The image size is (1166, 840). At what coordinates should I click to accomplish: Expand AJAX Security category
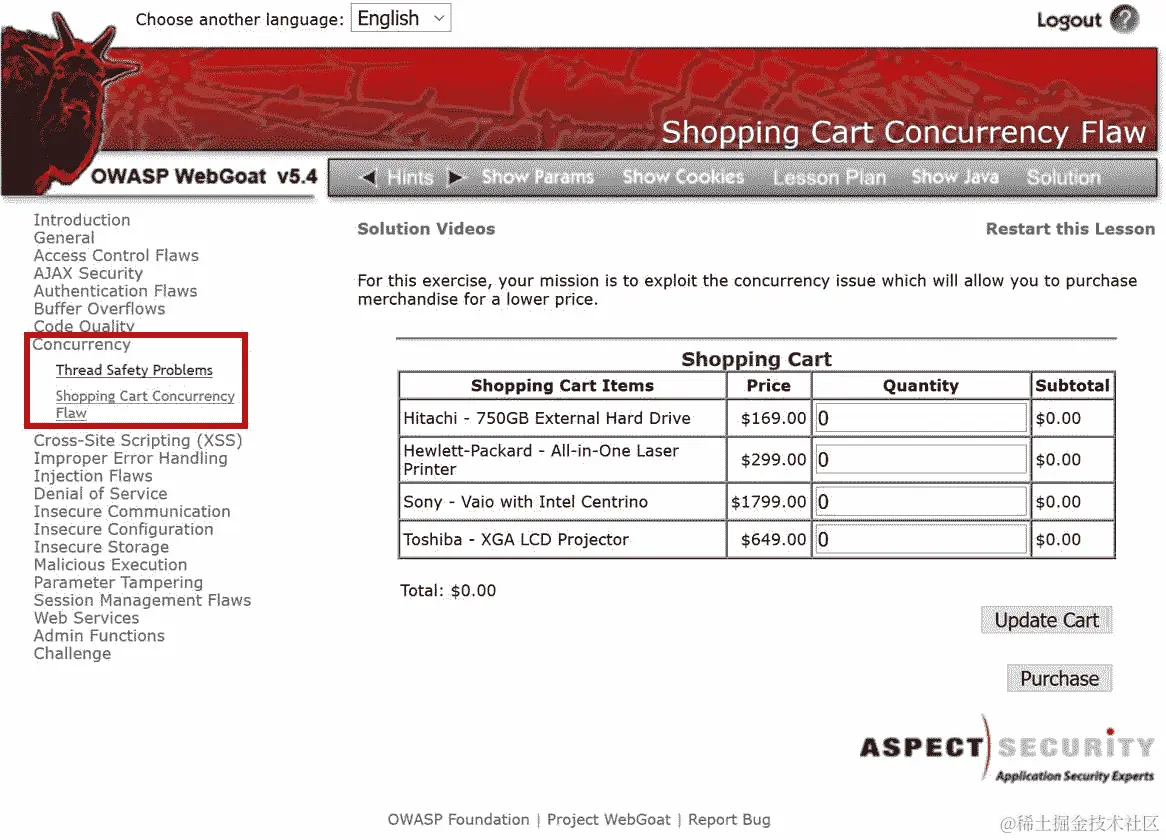tap(88, 274)
